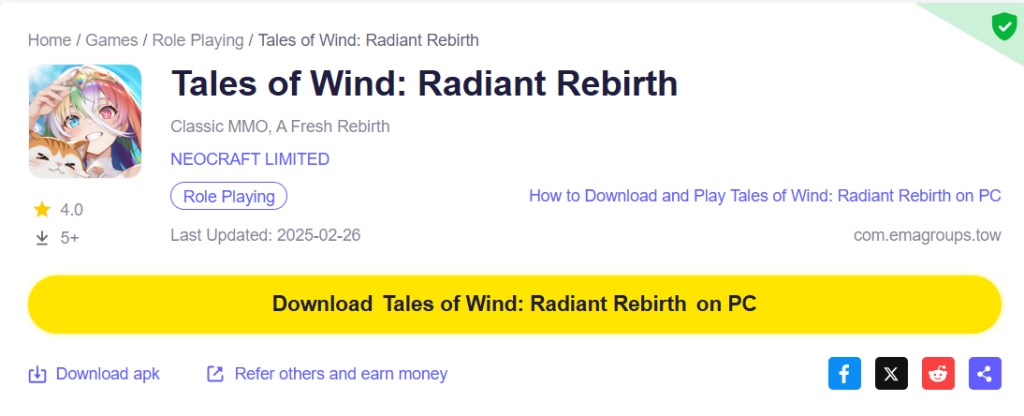The height and width of the screenshot is (416, 1024).
Task: Share on Reddit icon
Action: coord(938,374)
